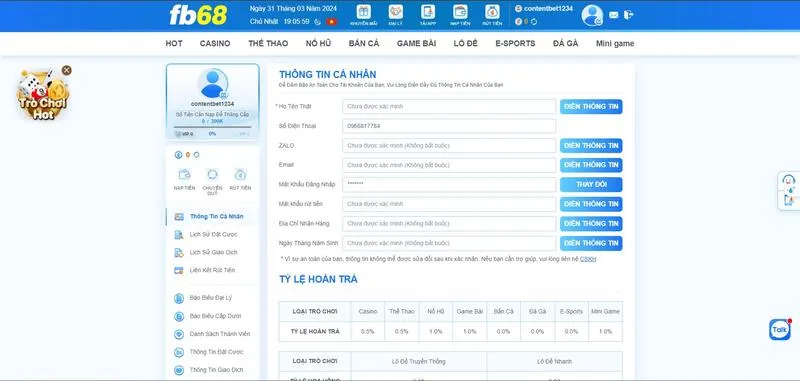Open the NỔ HŨ menu
Viewport: 800px width, 381px height.
click(x=318, y=43)
